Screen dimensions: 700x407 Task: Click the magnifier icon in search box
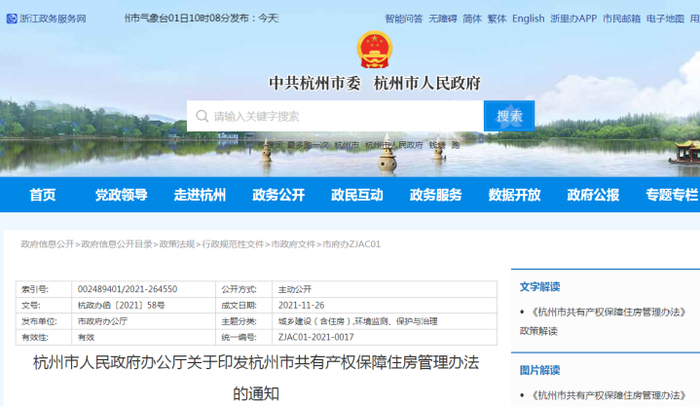(202, 116)
